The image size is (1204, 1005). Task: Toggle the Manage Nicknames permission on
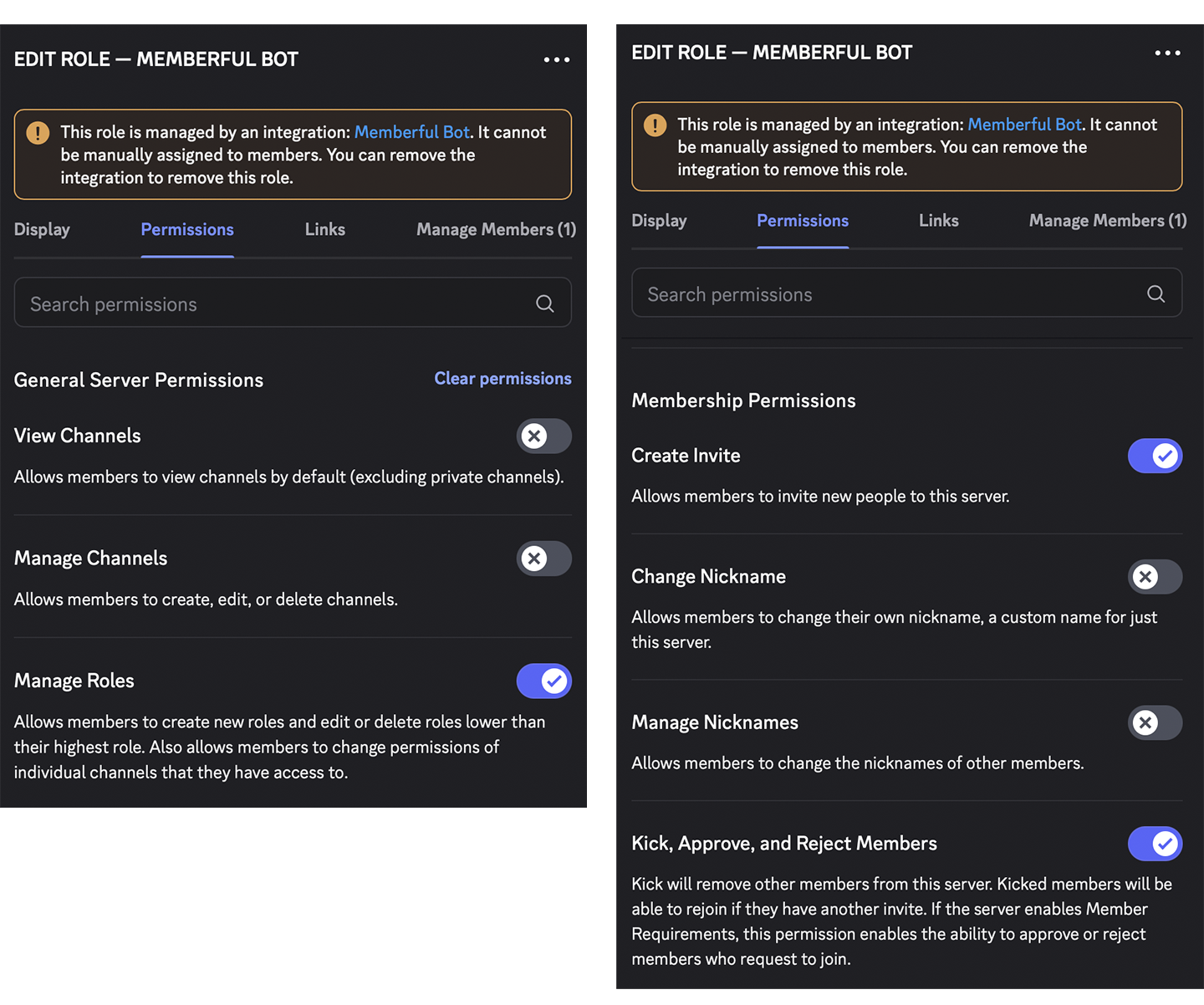pos(1156,722)
